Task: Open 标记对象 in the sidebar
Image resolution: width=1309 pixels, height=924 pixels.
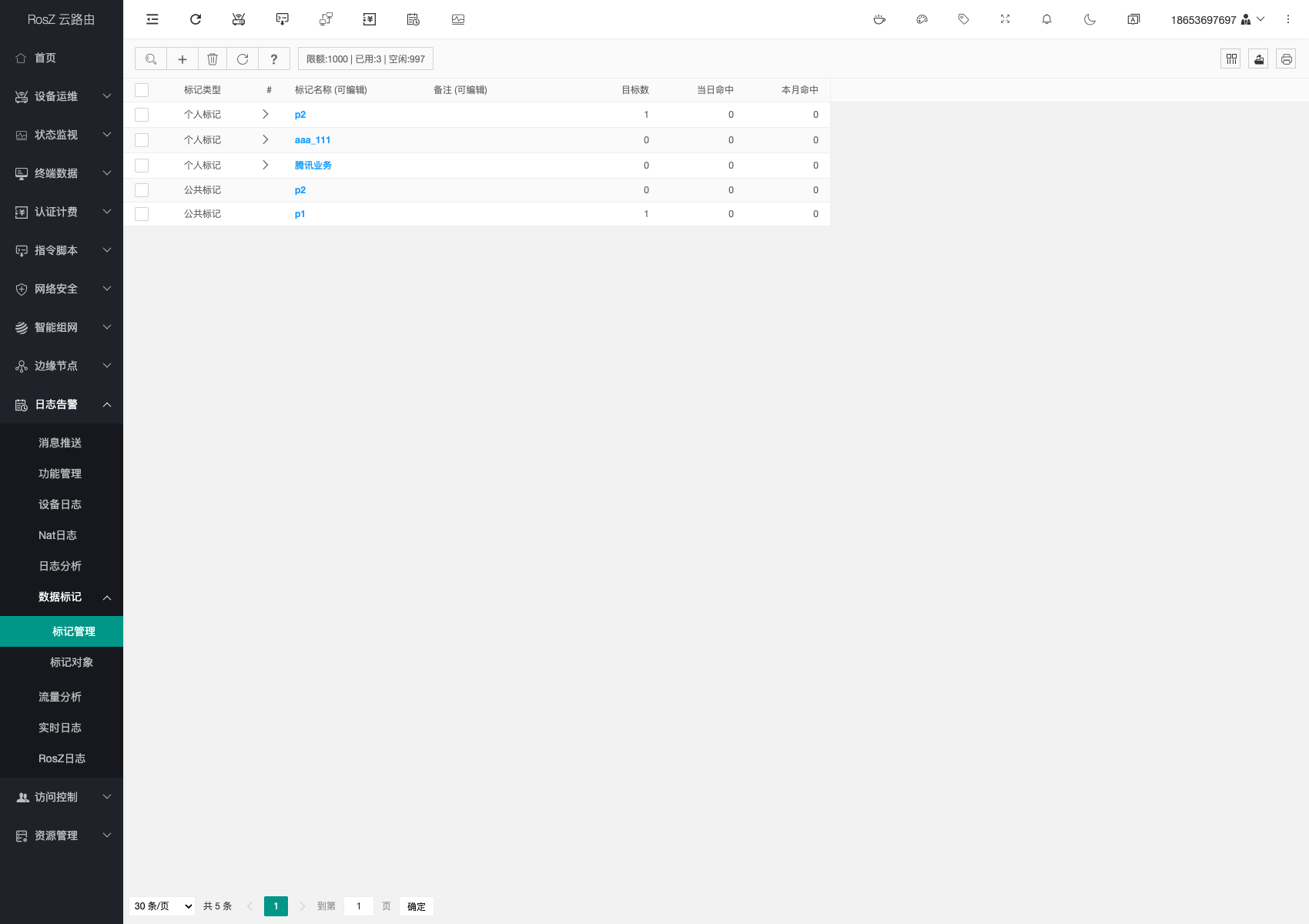Action: point(72,662)
